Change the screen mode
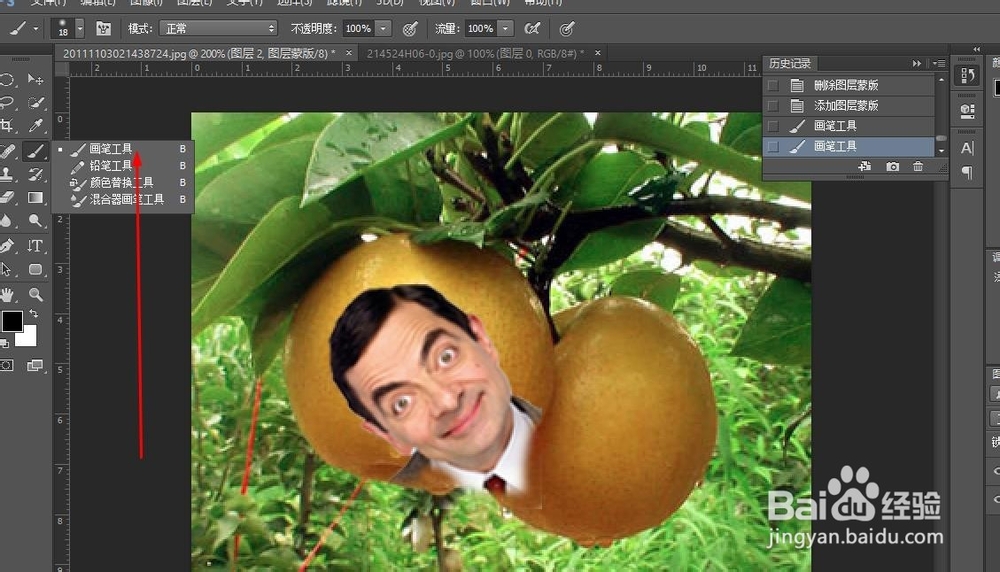 [35, 365]
